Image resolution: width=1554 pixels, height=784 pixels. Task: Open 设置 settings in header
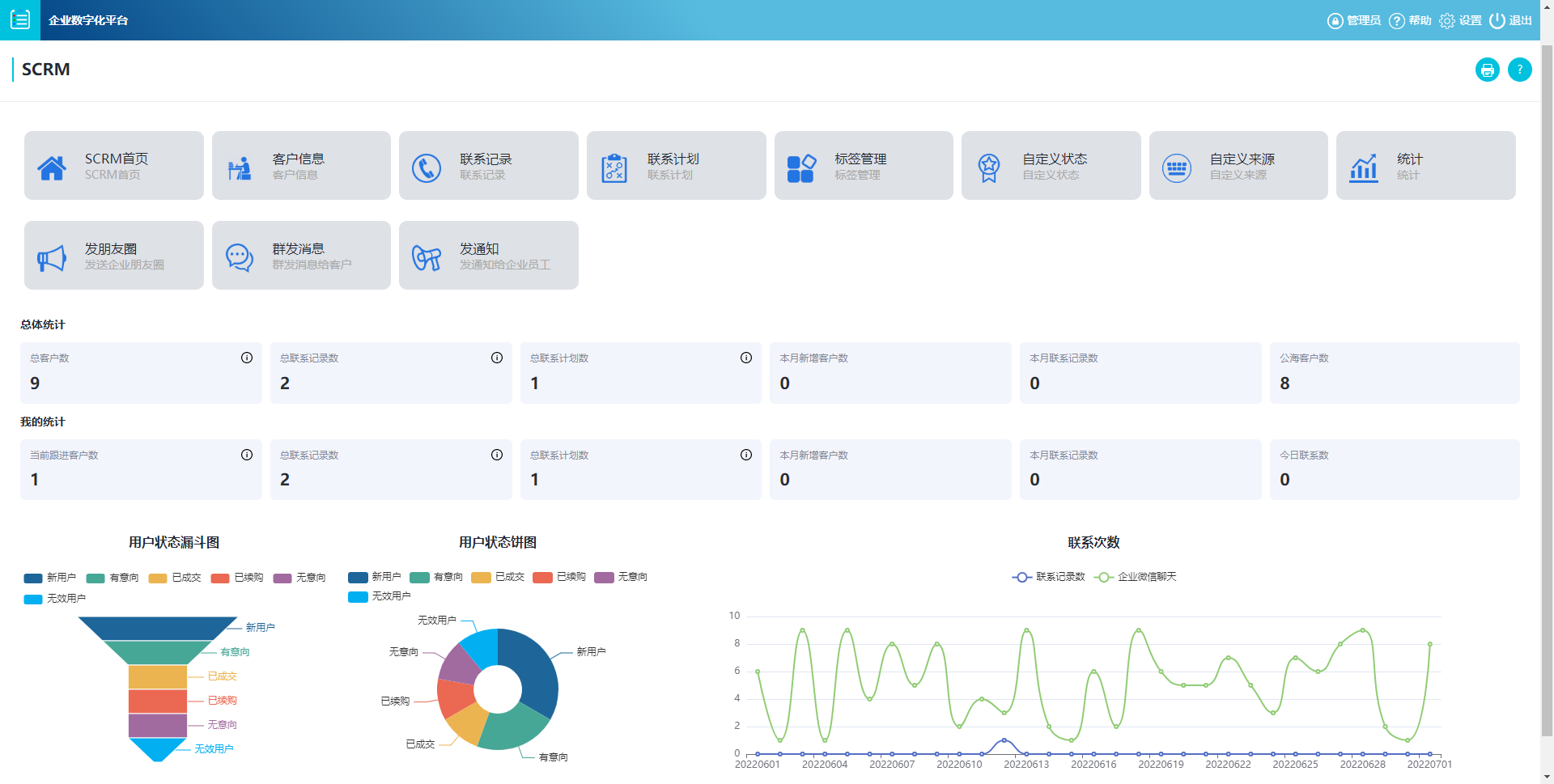(x=1461, y=20)
